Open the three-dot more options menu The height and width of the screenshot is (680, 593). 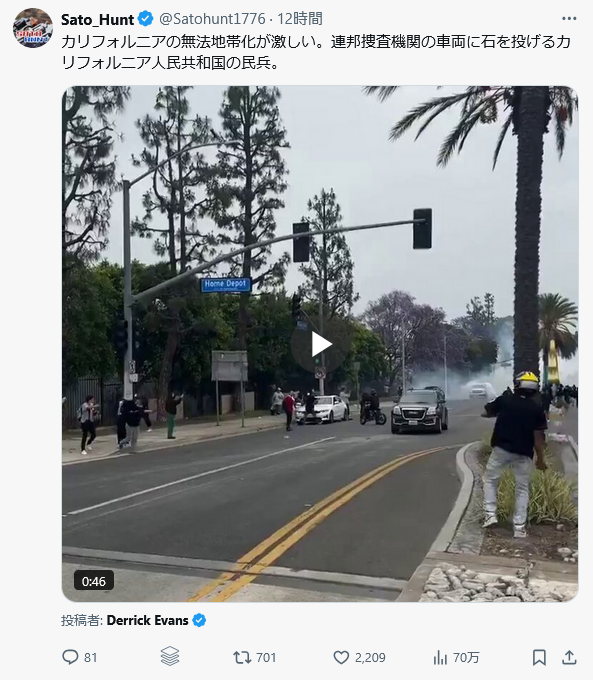(569, 19)
